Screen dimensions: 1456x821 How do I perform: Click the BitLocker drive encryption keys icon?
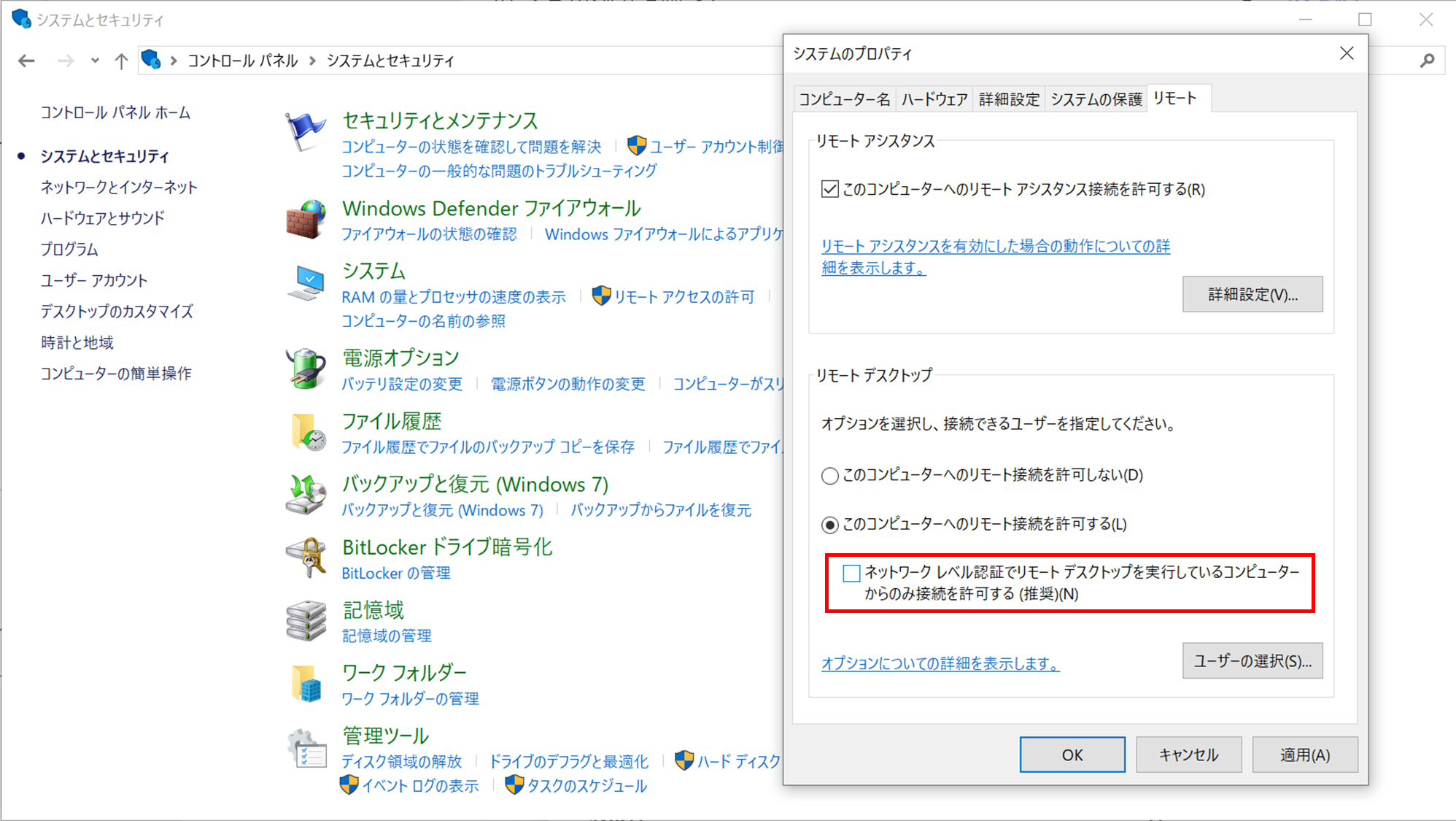305,558
